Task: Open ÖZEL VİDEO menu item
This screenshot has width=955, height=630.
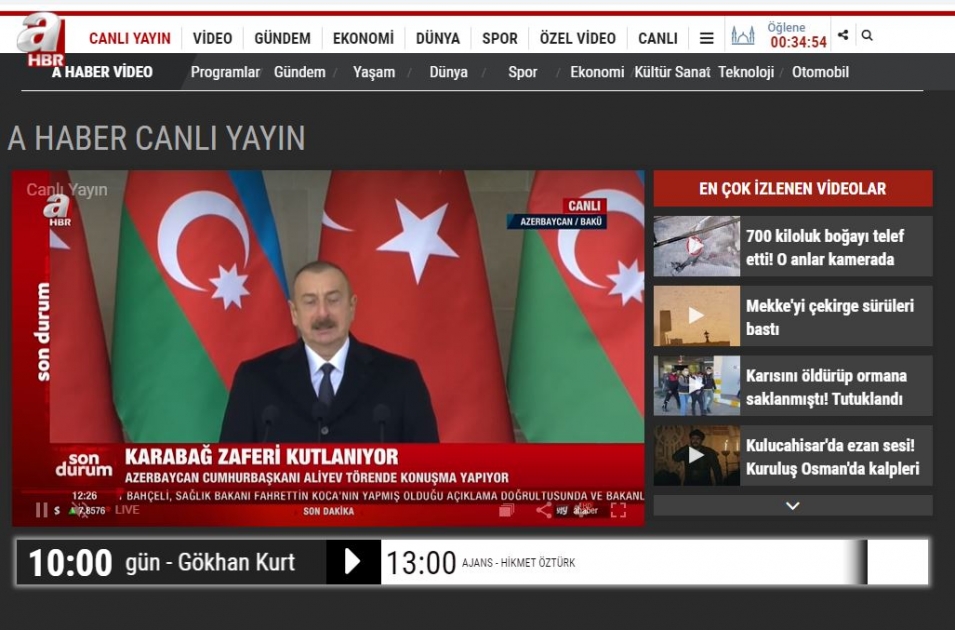Action: [x=577, y=39]
